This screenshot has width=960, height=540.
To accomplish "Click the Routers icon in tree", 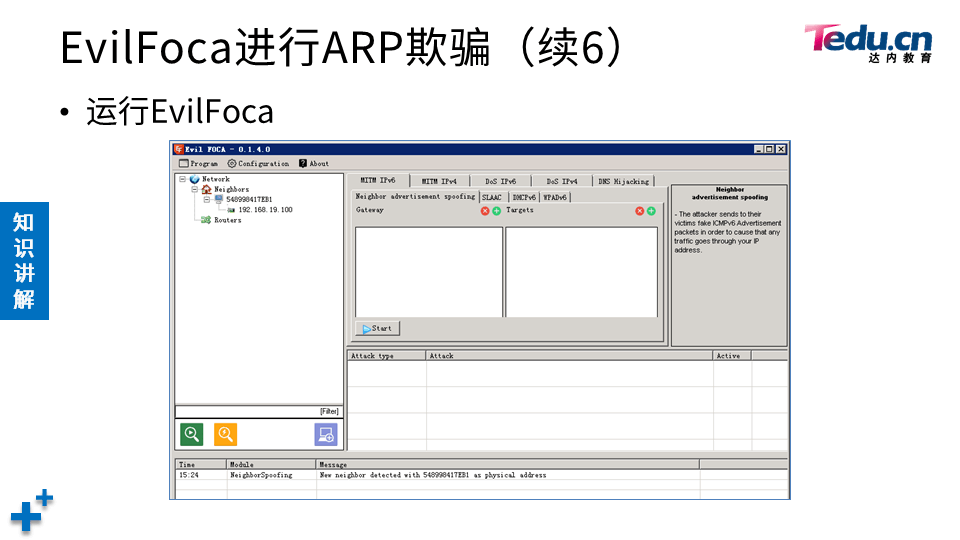I will point(206,220).
